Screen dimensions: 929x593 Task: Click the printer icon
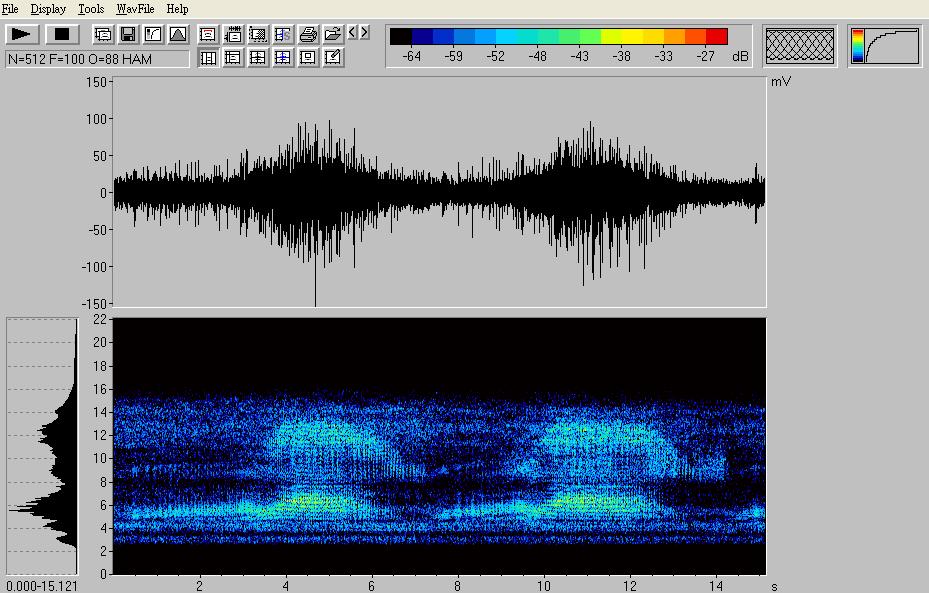point(308,35)
